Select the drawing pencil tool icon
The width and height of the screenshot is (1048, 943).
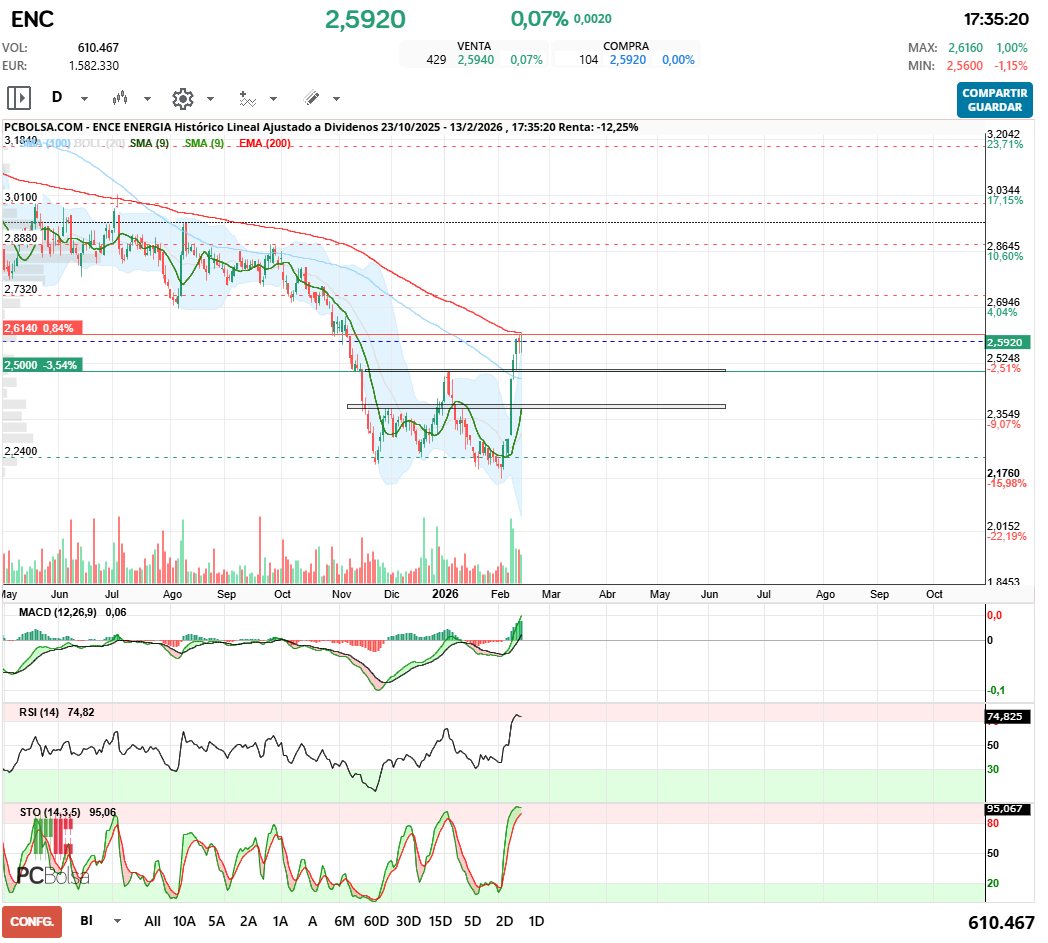coord(311,98)
